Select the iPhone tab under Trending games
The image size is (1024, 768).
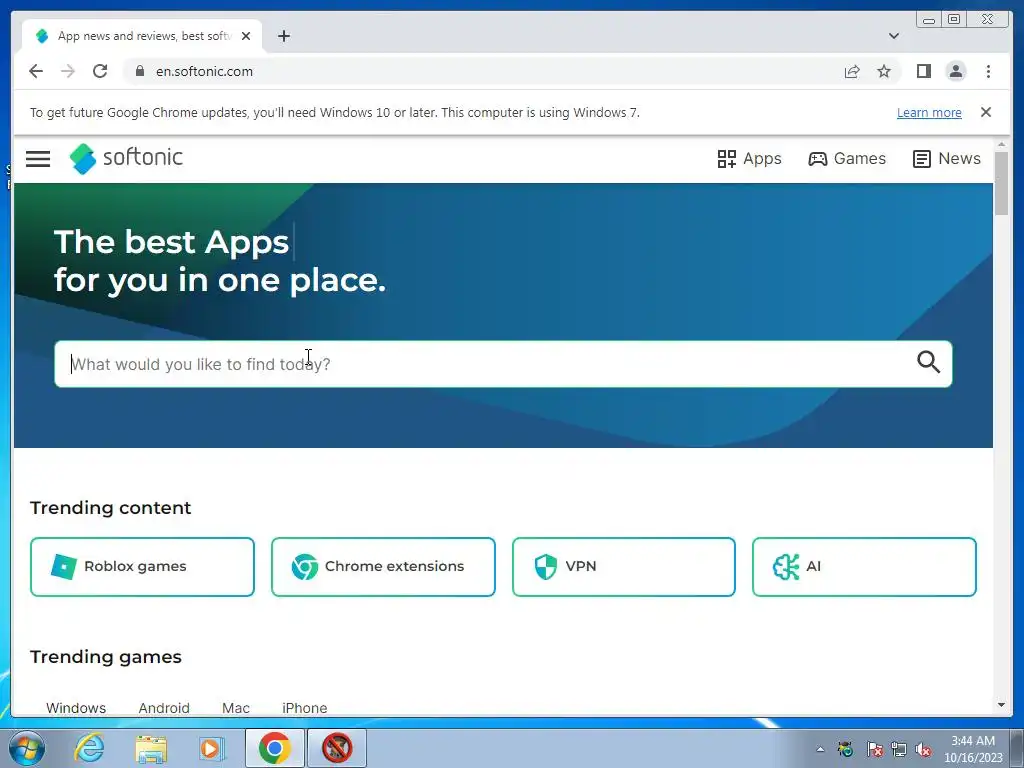click(x=304, y=708)
